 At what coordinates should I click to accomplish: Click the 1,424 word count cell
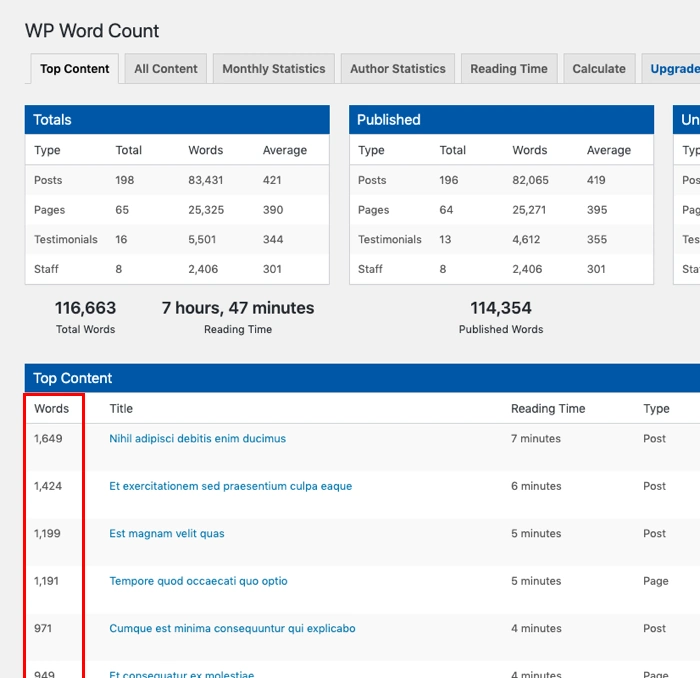click(48, 486)
